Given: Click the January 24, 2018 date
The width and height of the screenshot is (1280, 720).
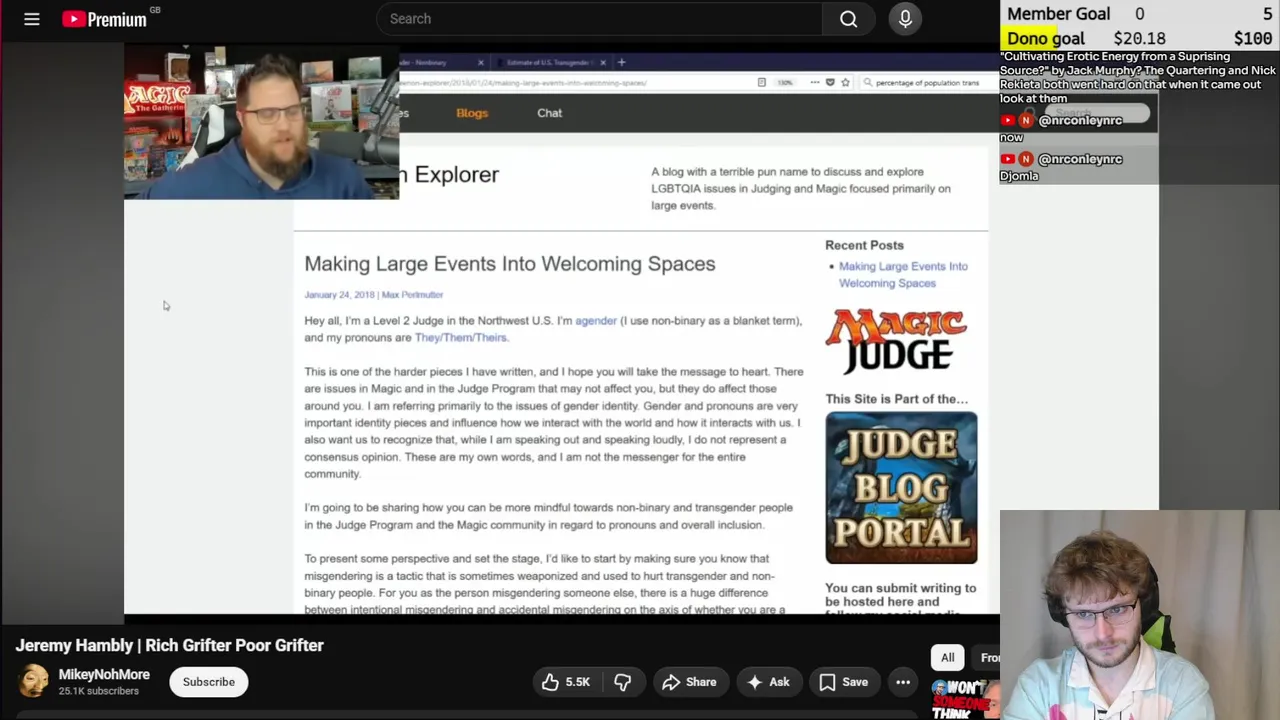Looking at the screenshot, I should (x=339, y=295).
